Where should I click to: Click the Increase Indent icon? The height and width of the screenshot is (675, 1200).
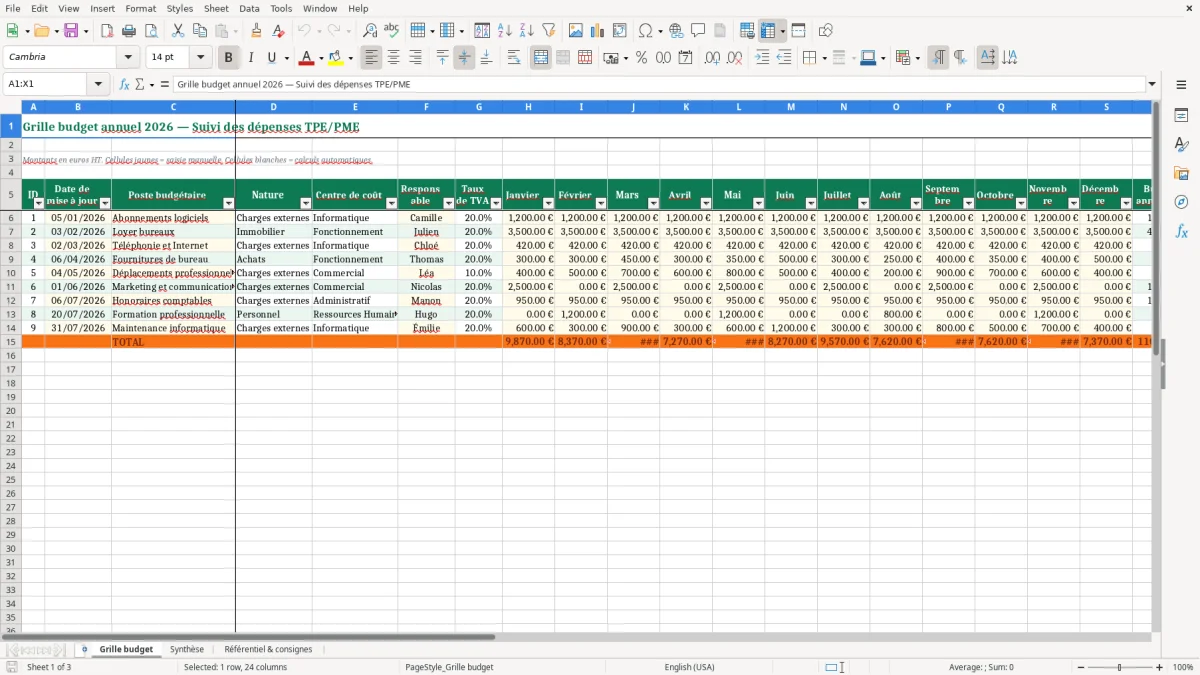tap(762, 58)
